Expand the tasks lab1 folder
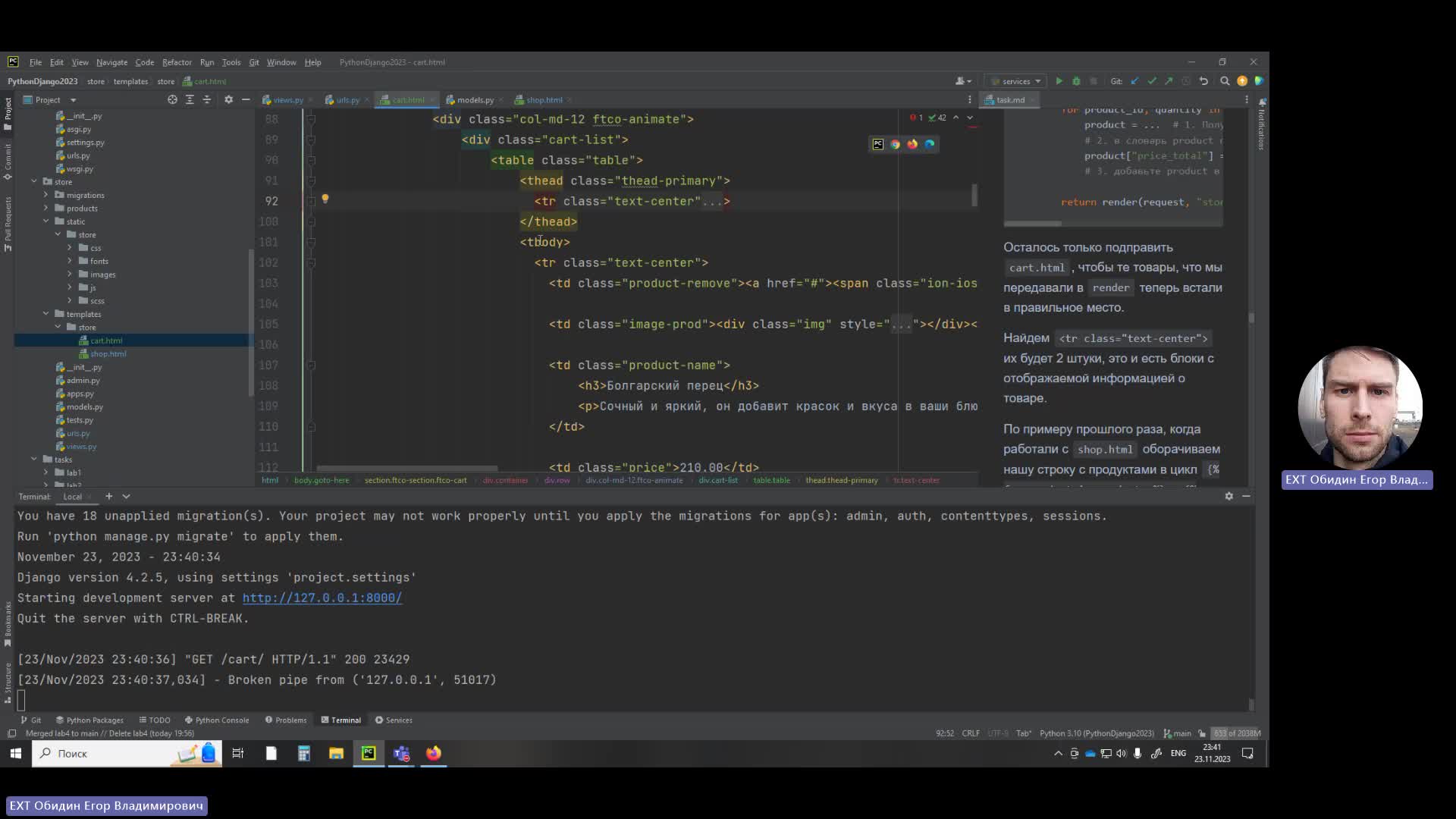The image size is (1456, 819). coord(45,472)
